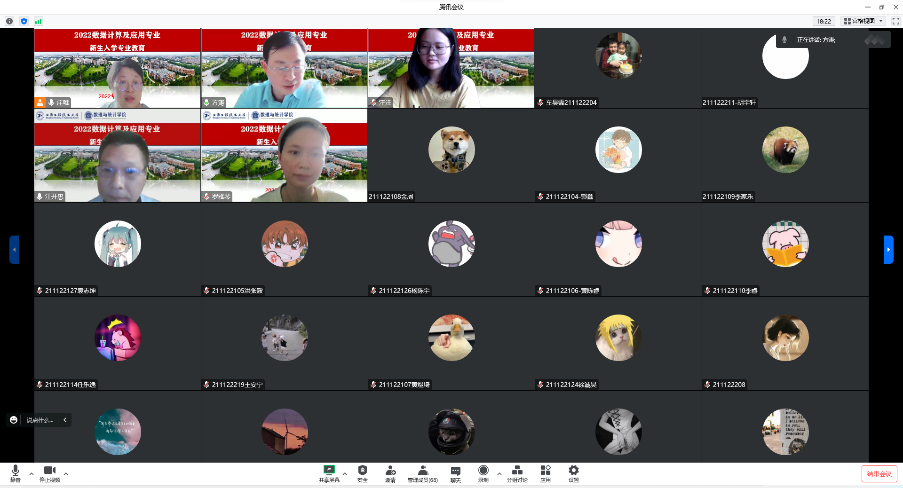Stop video using the camera icon
The image size is (903, 488).
pos(49,471)
